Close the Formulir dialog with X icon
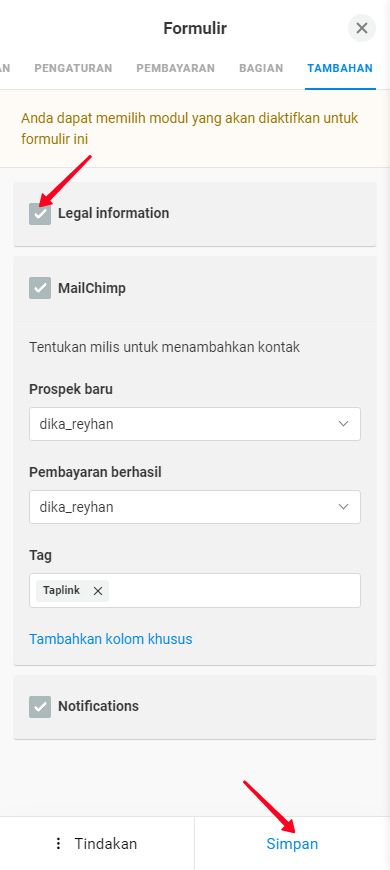The width and height of the screenshot is (390, 870). coord(362,28)
